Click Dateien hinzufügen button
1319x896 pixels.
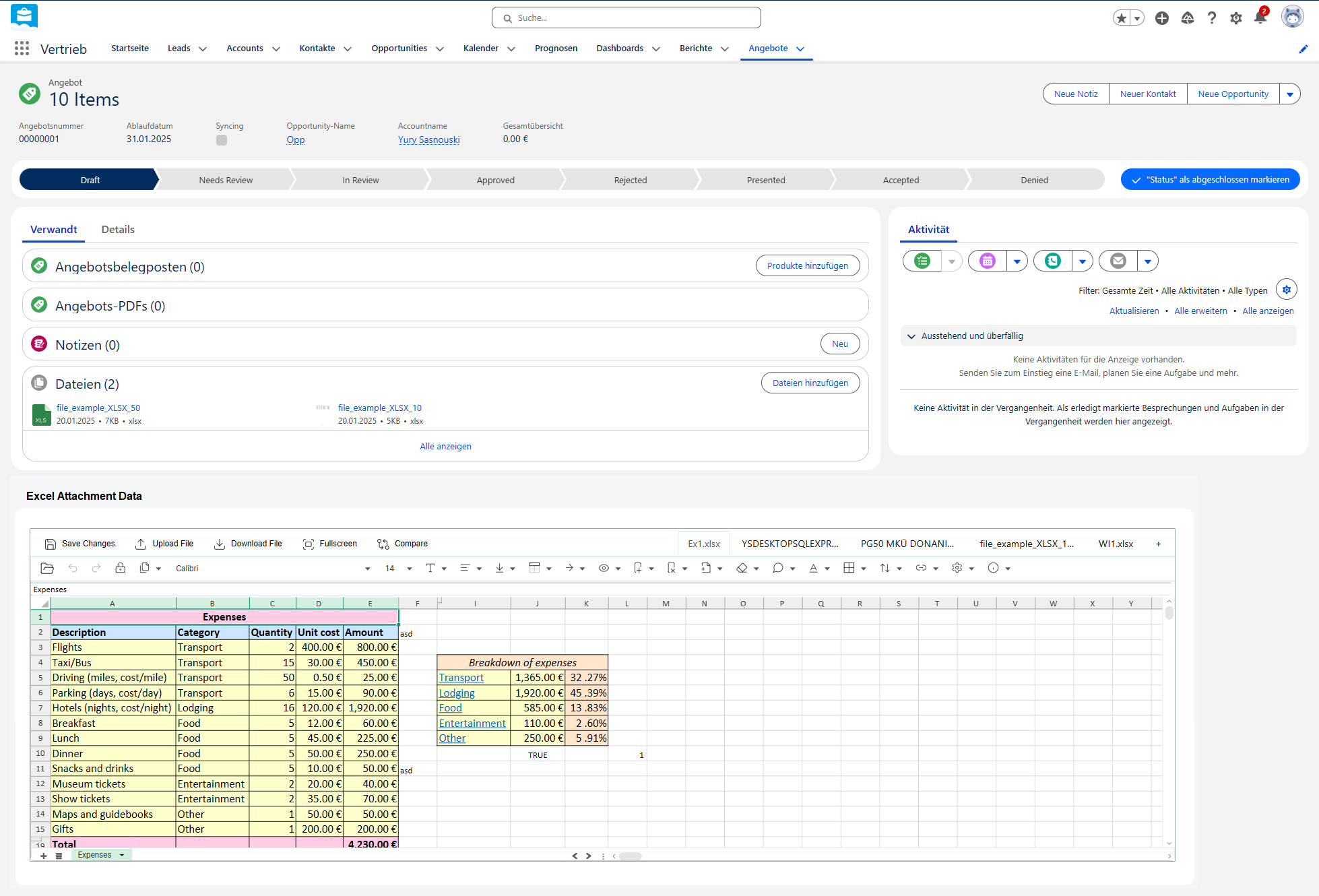pyautogui.click(x=810, y=383)
